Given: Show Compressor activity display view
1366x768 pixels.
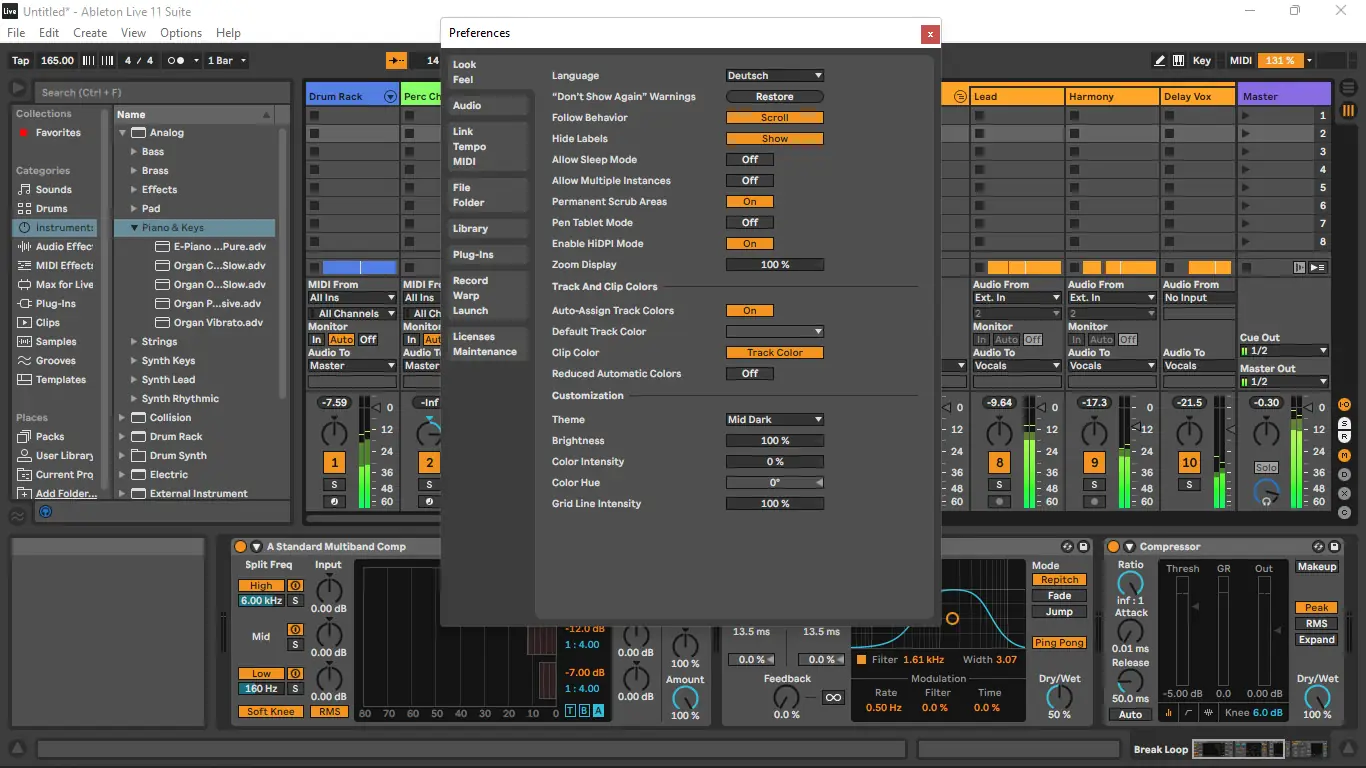Looking at the screenshot, I should [1210, 713].
